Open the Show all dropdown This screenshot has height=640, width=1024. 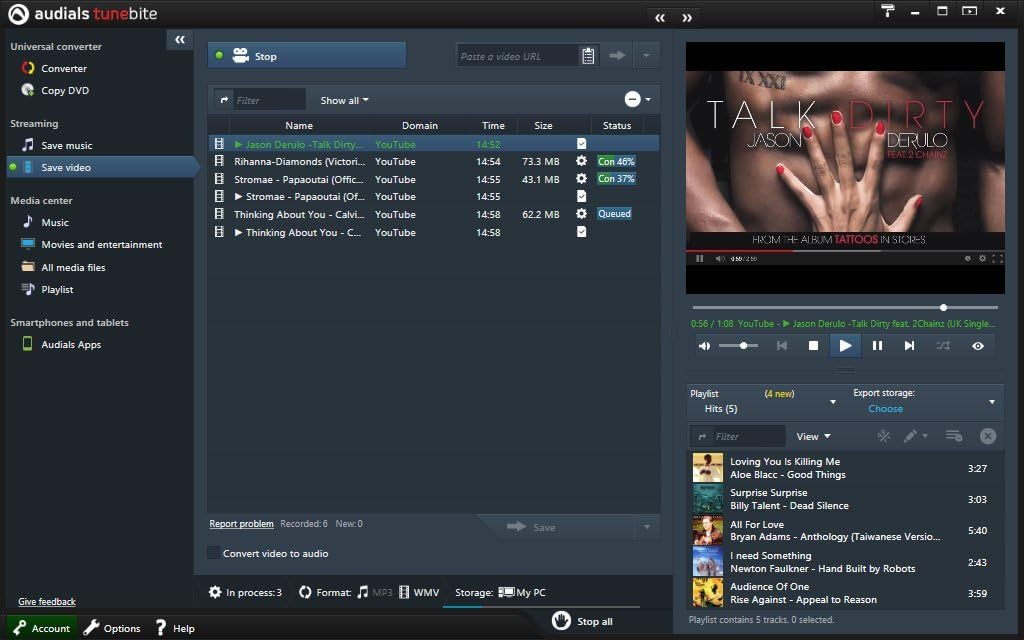point(344,100)
